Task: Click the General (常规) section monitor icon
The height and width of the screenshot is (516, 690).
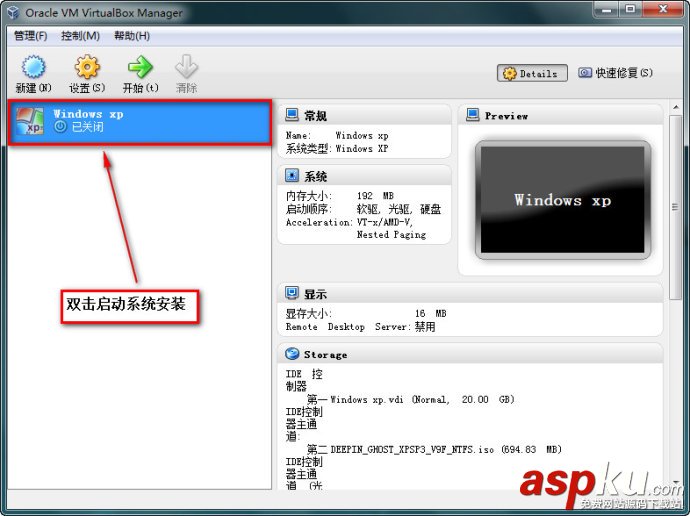Action: point(291,115)
